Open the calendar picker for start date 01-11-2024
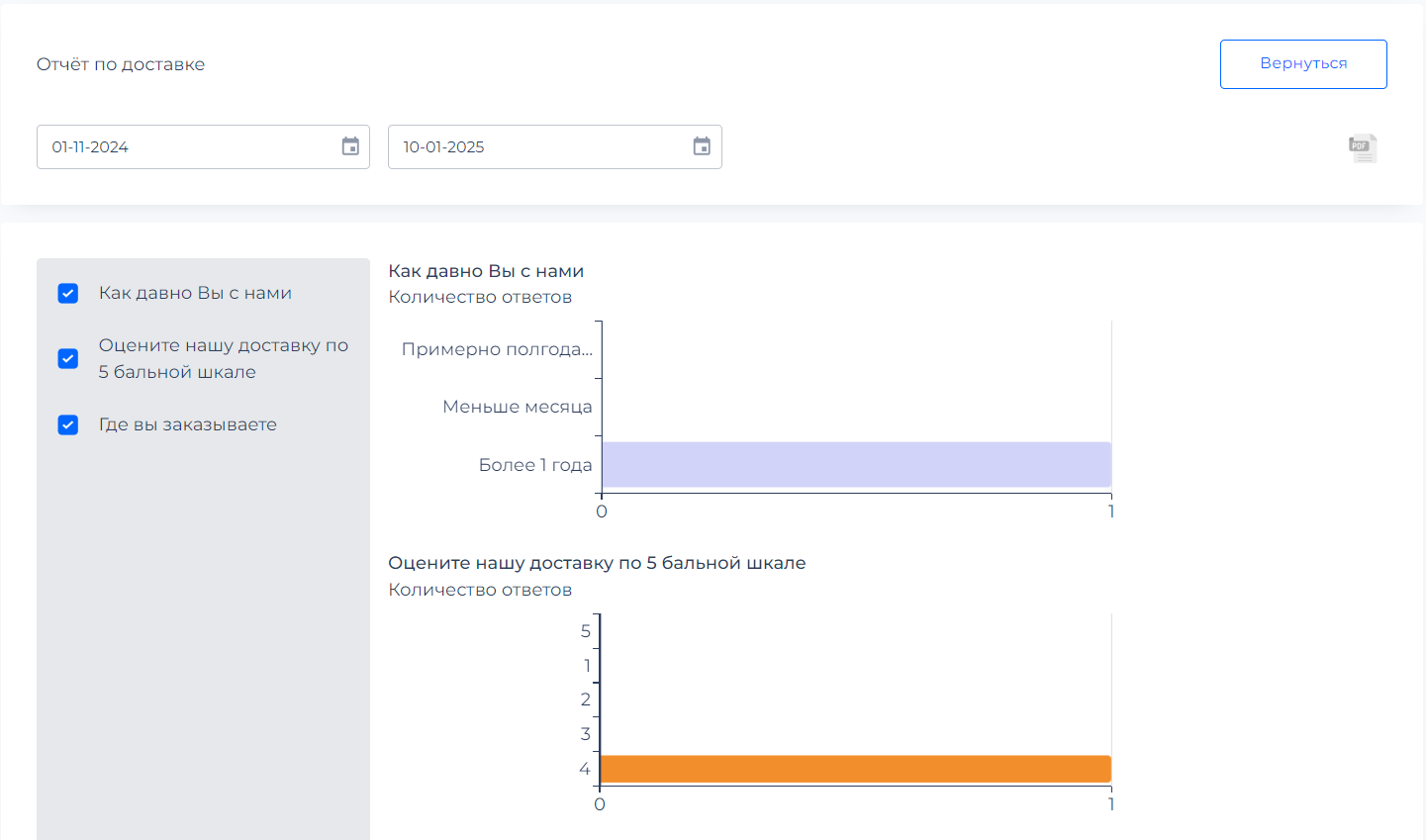Screen dimensions: 1426x840 350,146
